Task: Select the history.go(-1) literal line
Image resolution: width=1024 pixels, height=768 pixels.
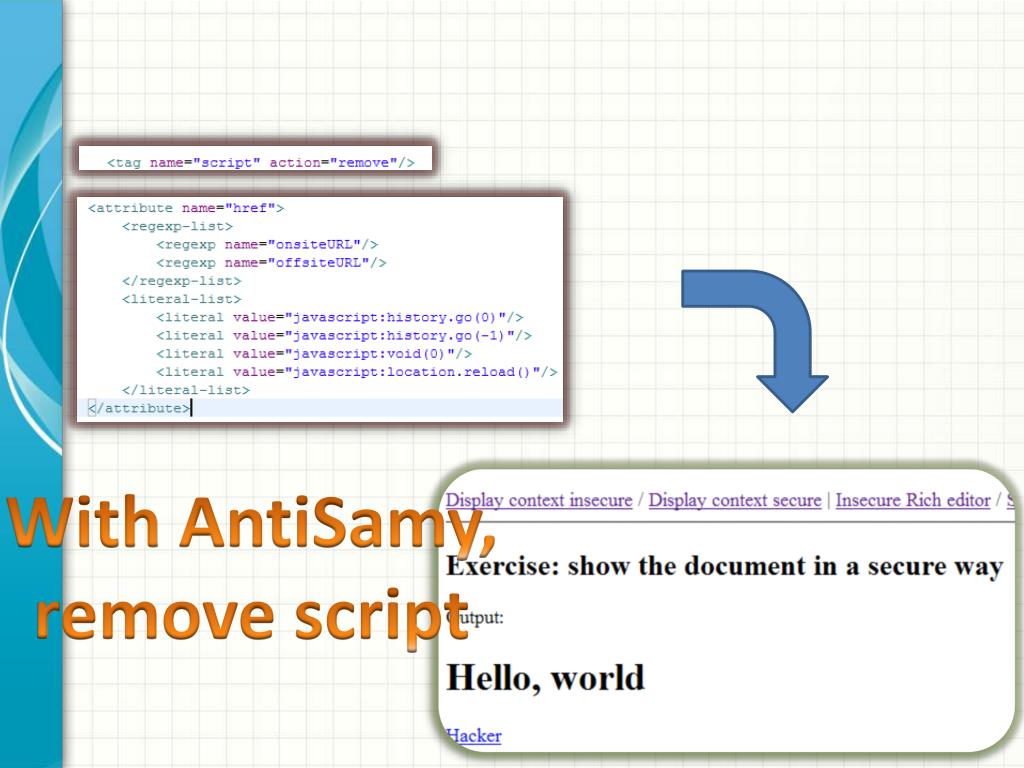Action: pyautogui.click(x=344, y=336)
